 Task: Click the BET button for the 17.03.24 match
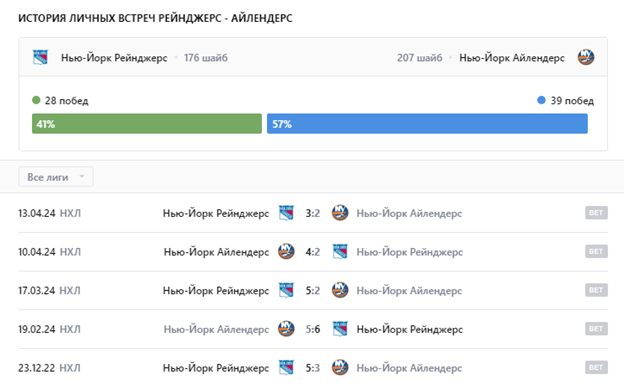596,290
